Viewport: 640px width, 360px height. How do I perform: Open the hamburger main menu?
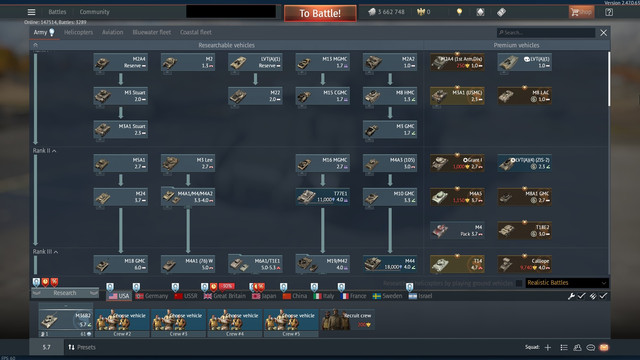31,12
